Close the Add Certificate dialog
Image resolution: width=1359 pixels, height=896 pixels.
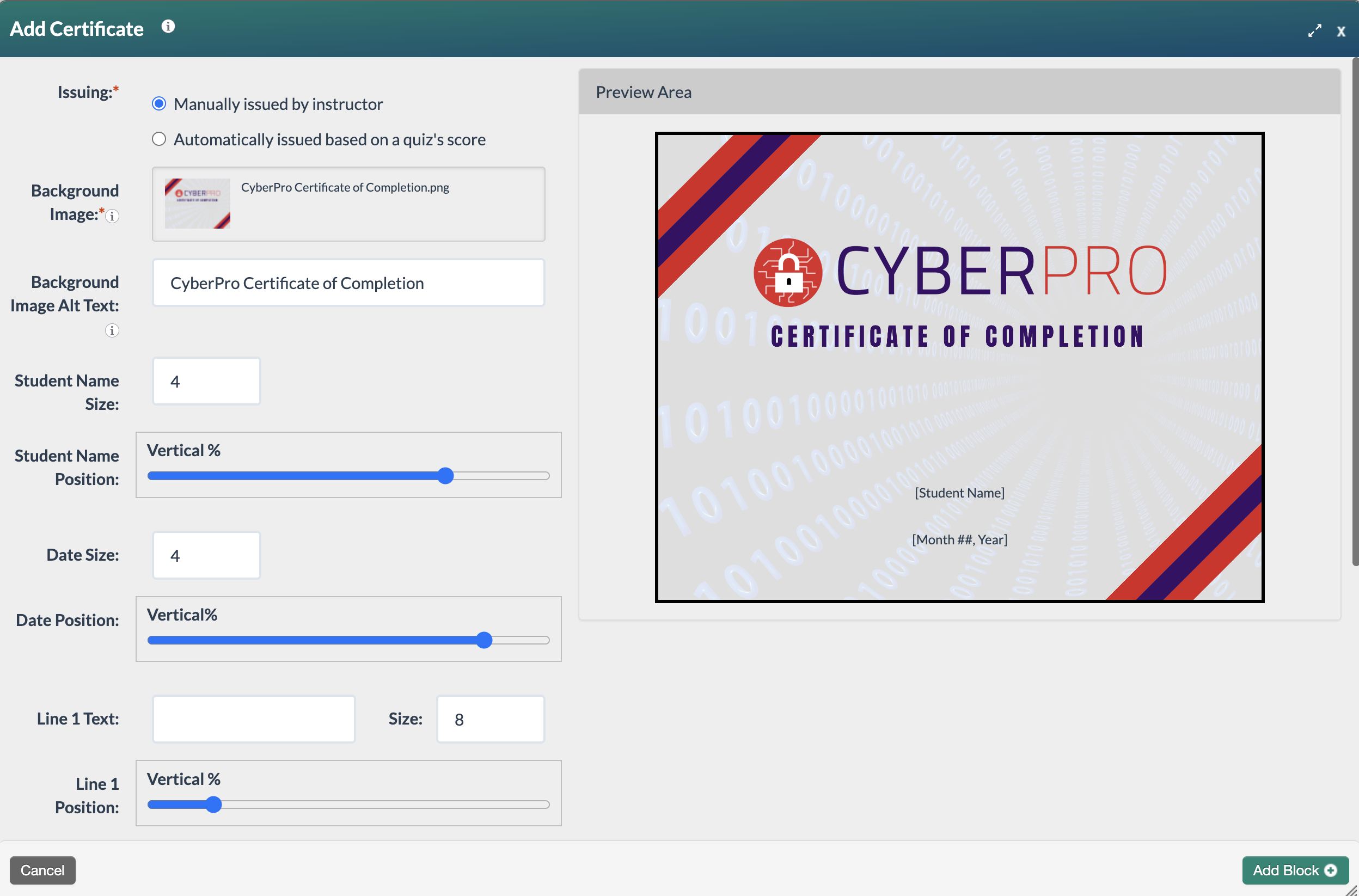click(x=1340, y=32)
